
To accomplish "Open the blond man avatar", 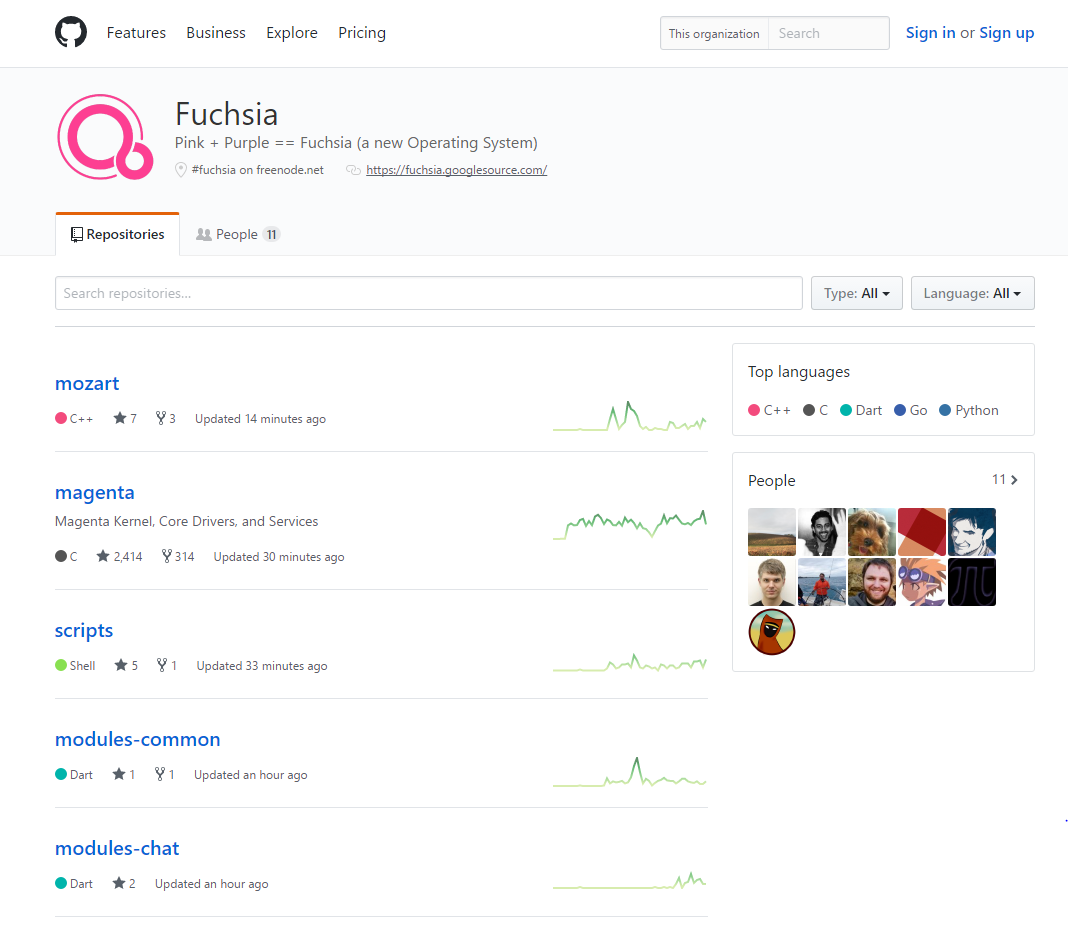I will (772, 582).
